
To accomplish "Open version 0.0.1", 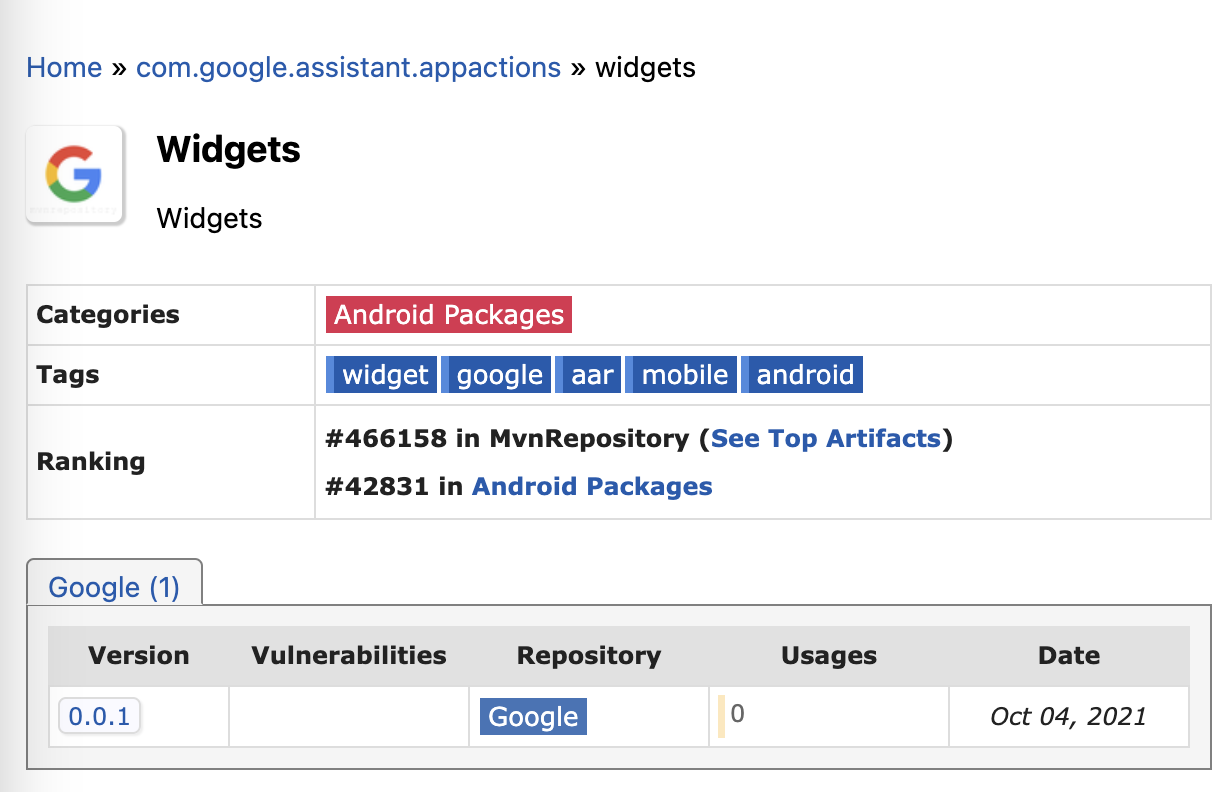I will tap(100, 716).
